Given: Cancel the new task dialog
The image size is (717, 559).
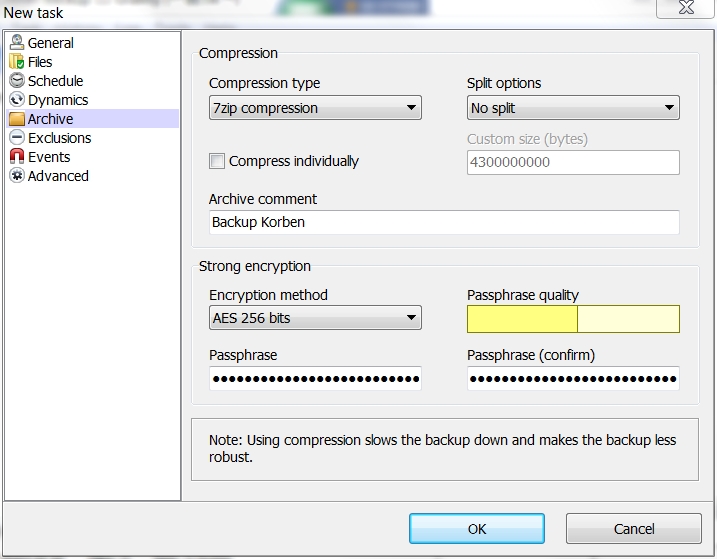Looking at the screenshot, I should (633, 529).
